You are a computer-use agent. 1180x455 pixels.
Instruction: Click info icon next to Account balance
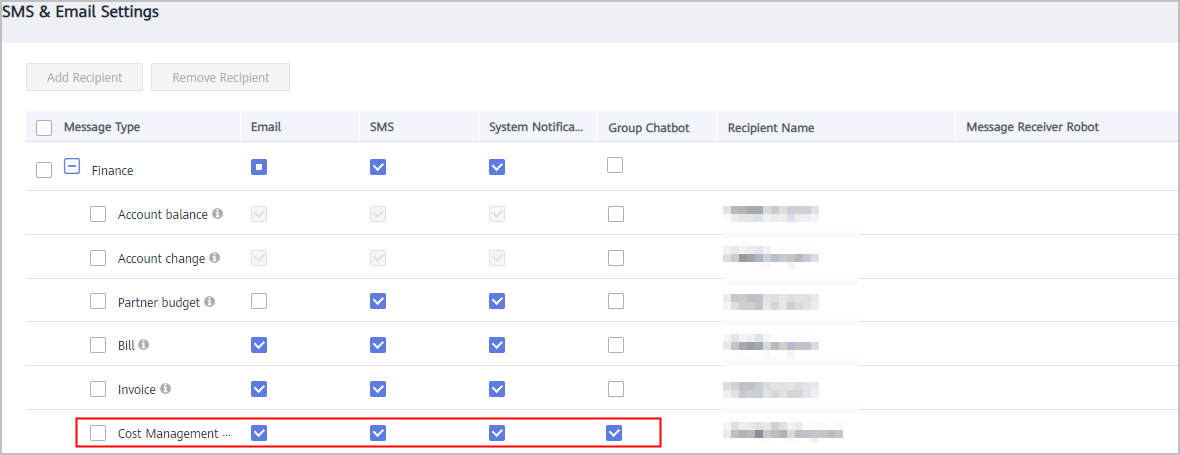[x=217, y=214]
